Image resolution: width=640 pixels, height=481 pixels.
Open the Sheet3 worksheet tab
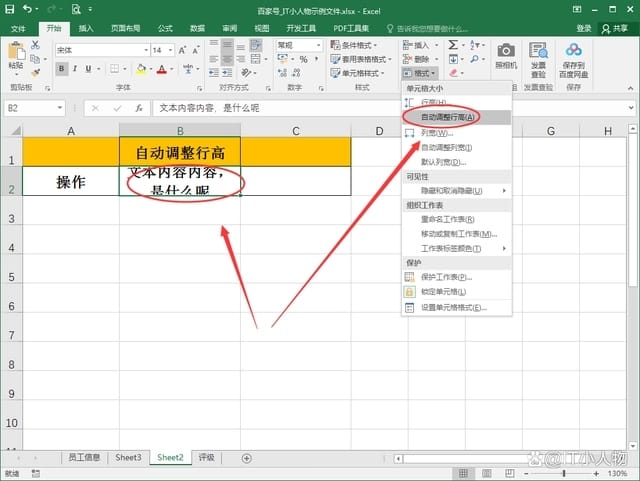[x=128, y=458]
